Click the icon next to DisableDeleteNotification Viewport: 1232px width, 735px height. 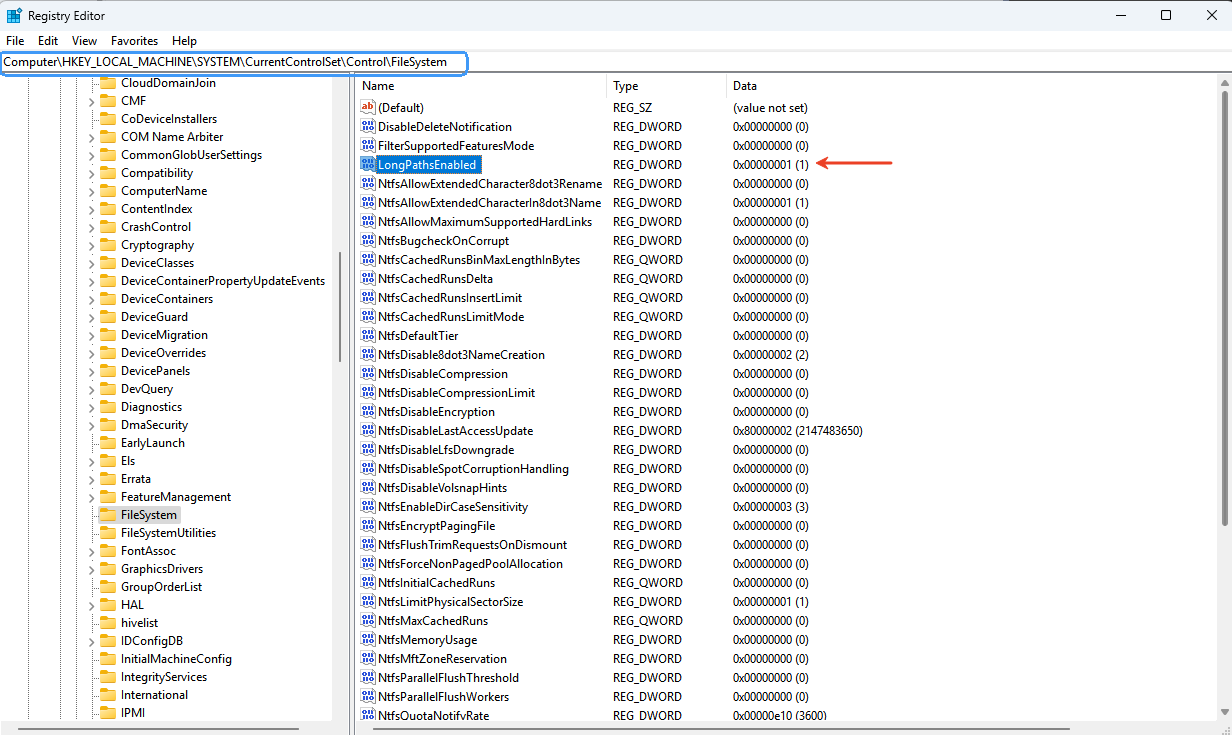click(x=367, y=126)
